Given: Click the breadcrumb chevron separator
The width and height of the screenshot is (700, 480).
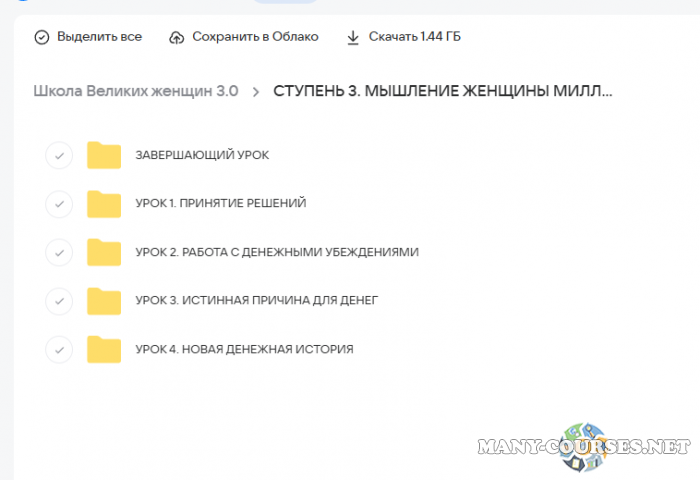Looking at the screenshot, I should pyautogui.click(x=256, y=92).
